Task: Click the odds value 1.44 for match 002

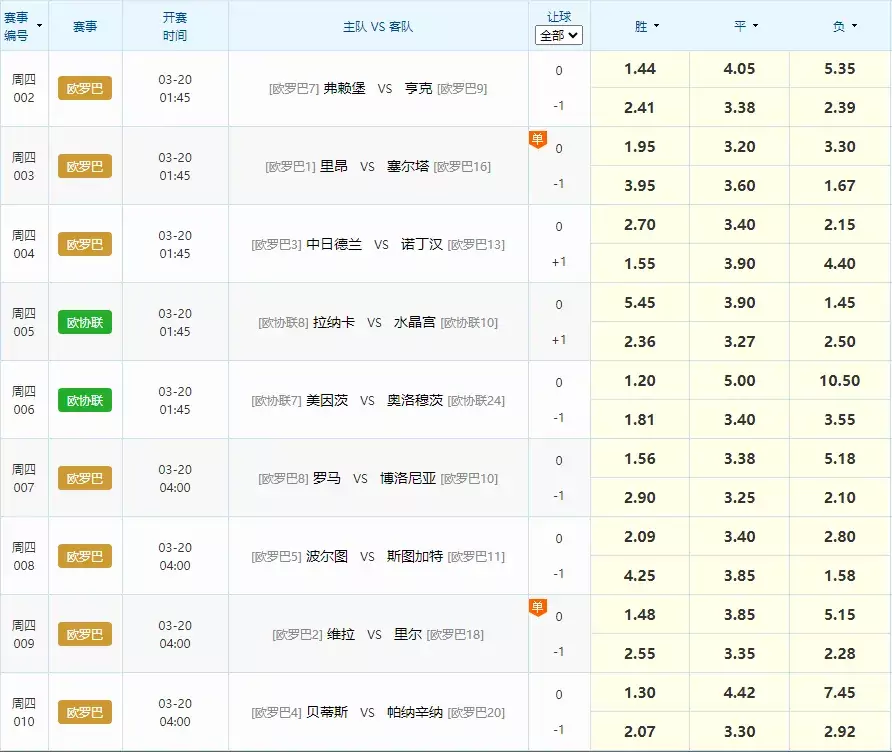Action: (x=639, y=69)
